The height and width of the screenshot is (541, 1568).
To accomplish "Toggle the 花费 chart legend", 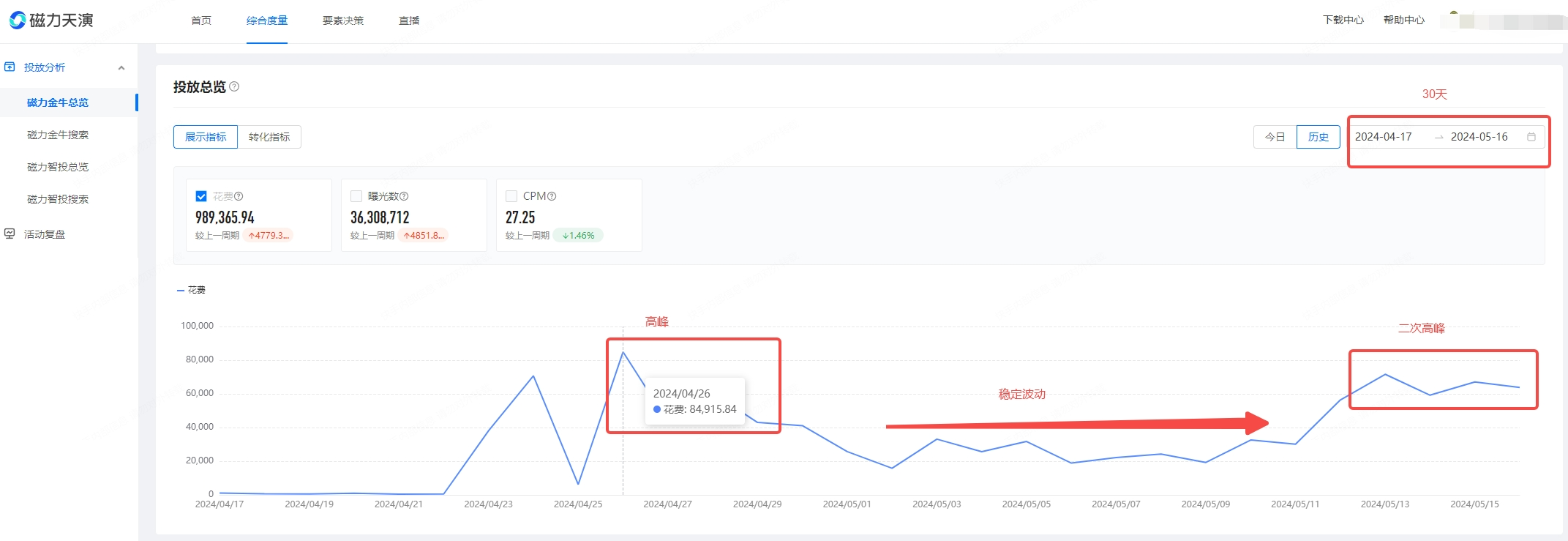I will click(x=192, y=290).
